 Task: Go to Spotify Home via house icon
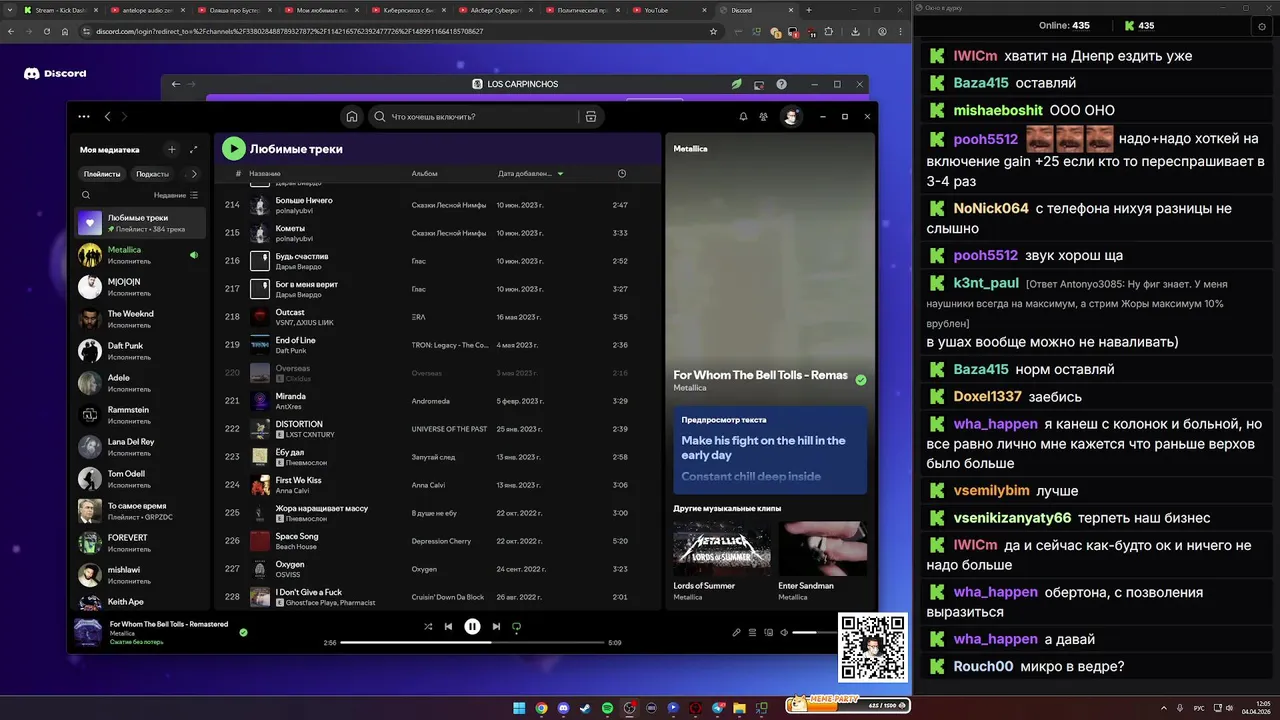(x=352, y=116)
